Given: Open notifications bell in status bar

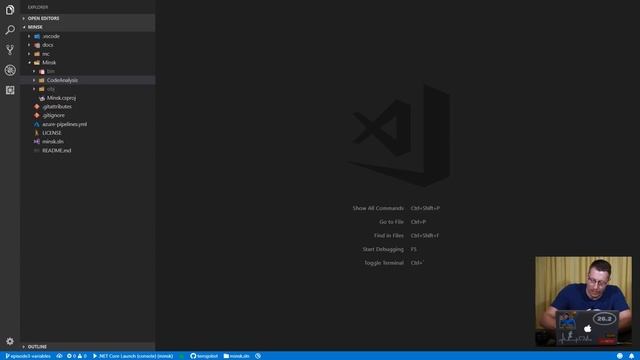Looking at the screenshot, I should click(631, 356).
